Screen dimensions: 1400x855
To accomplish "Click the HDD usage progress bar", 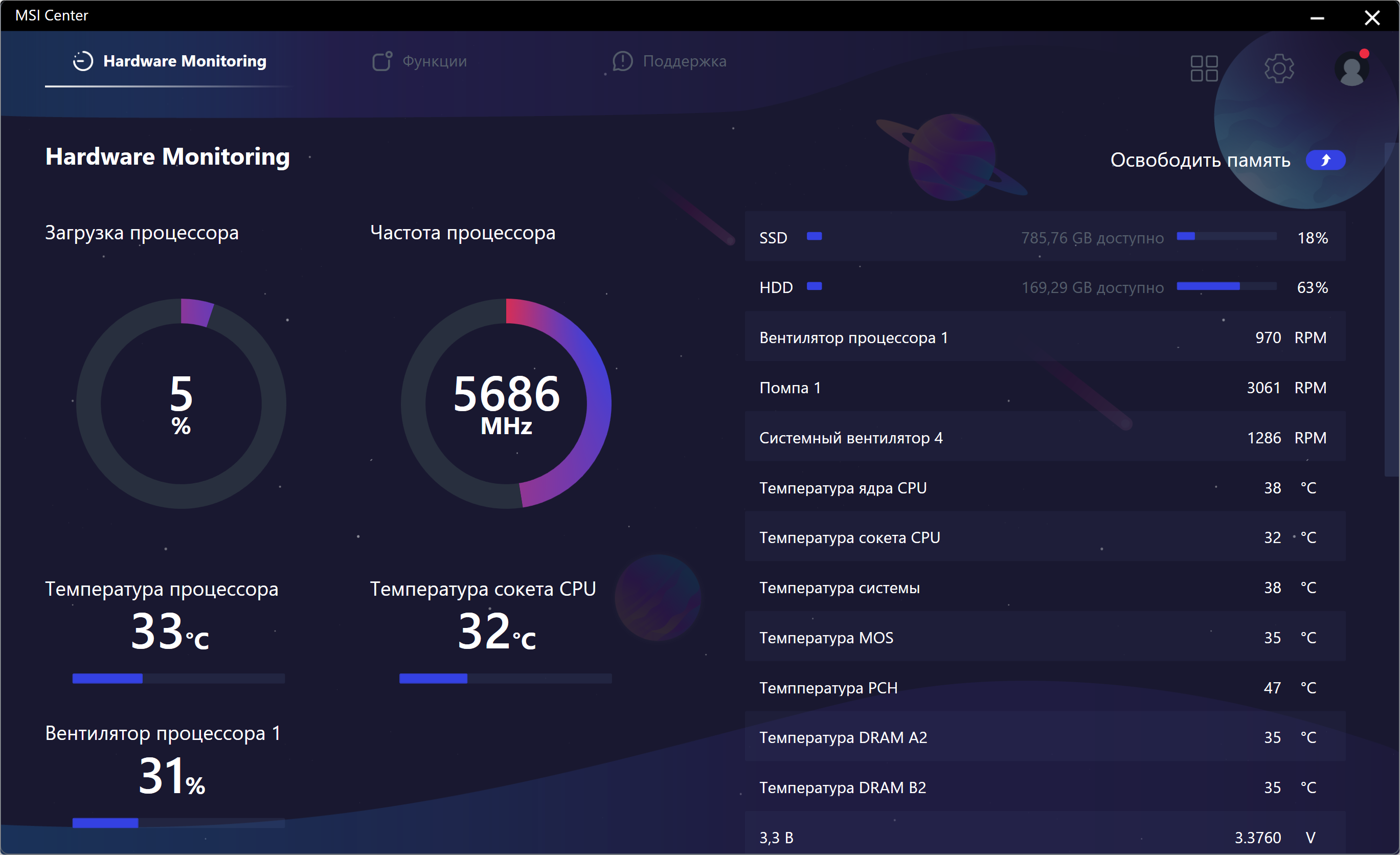I will [x=1226, y=286].
